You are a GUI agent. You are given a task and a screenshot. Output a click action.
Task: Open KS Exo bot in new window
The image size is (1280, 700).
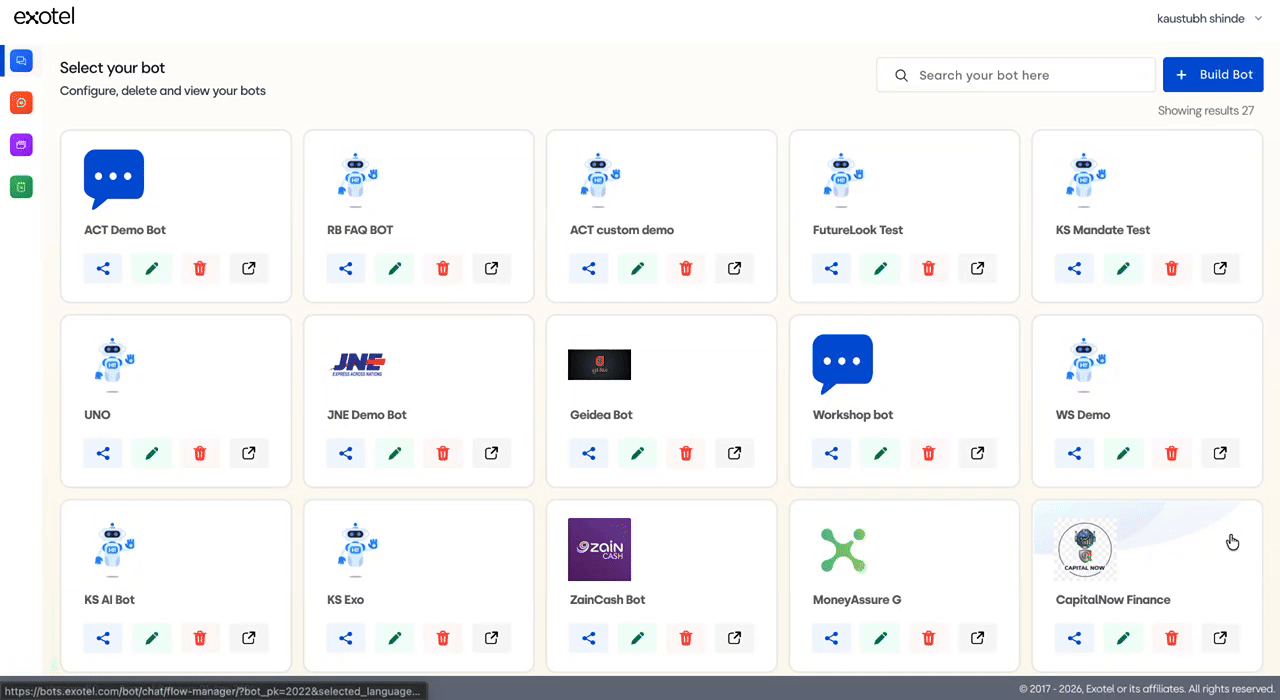492,638
